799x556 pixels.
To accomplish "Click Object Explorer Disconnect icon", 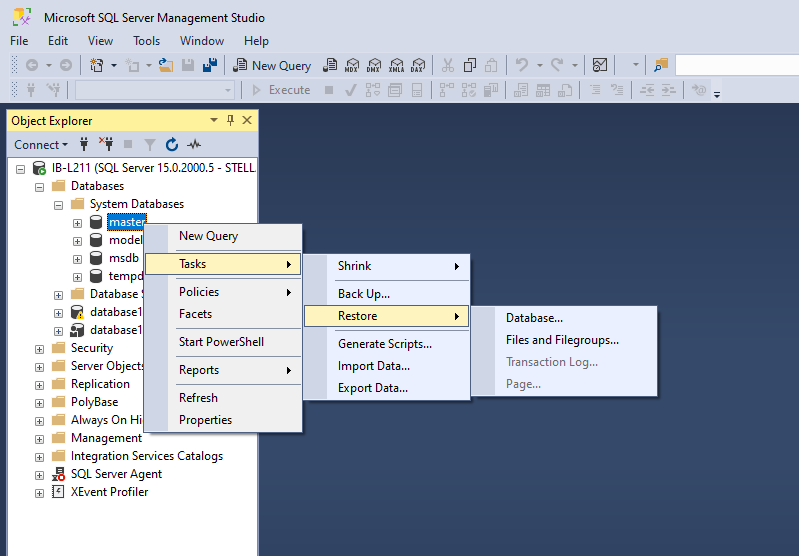I will tap(106, 145).
